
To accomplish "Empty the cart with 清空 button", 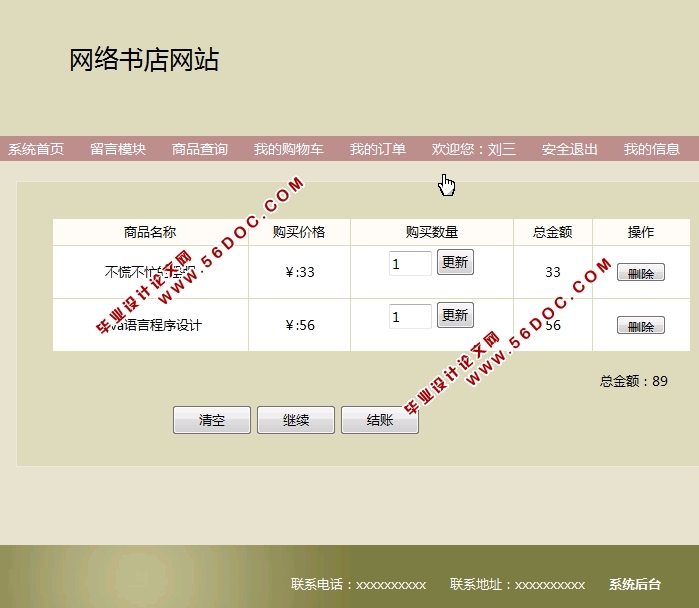I will coord(212,420).
